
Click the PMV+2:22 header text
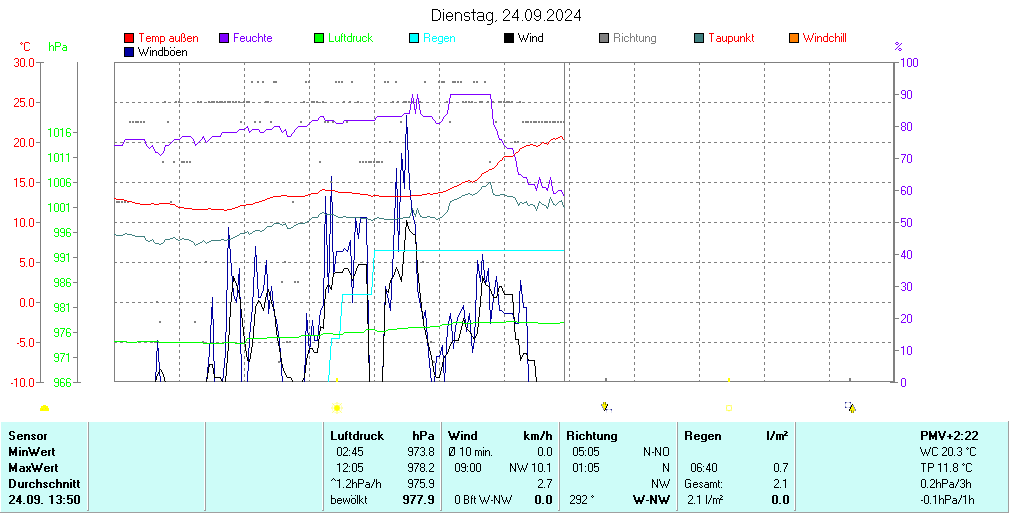point(948,436)
